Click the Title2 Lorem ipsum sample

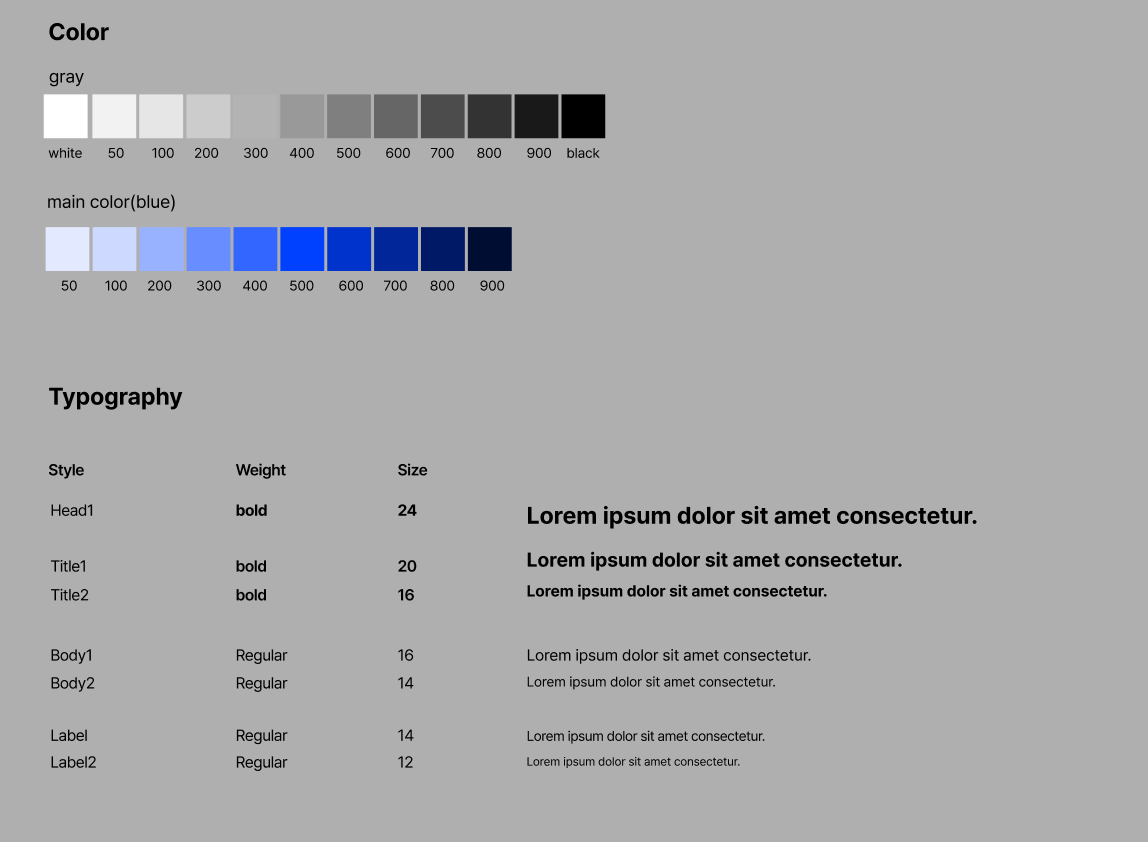(676, 591)
